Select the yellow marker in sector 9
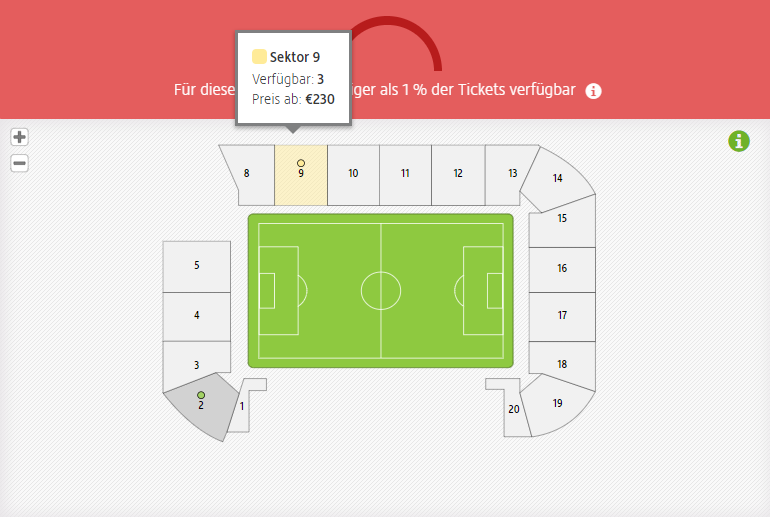 pos(301,163)
